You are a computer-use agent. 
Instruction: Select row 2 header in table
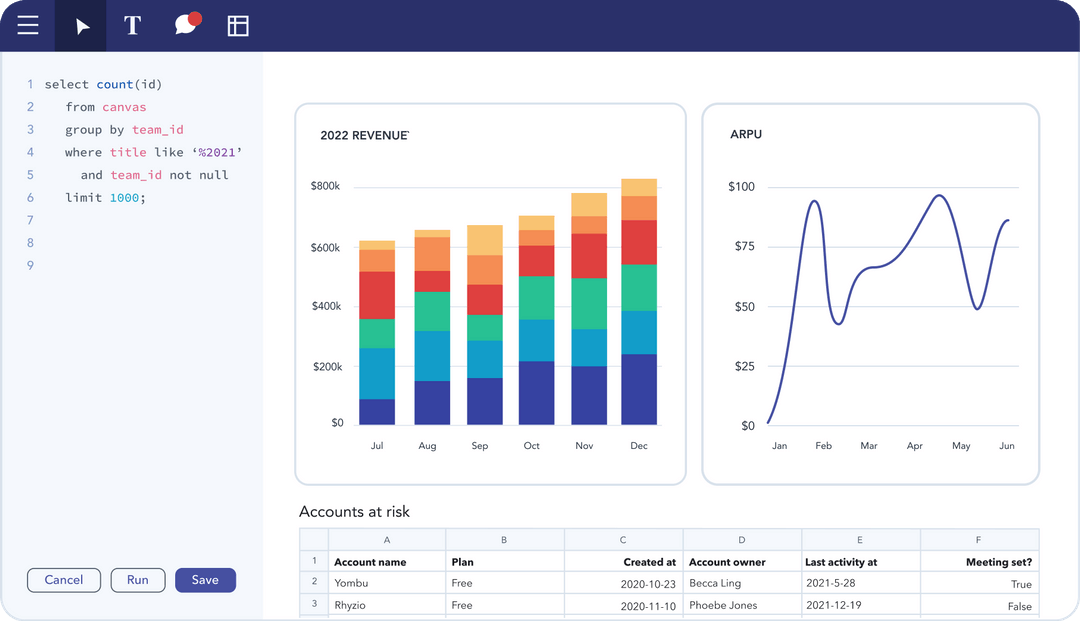pos(314,582)
